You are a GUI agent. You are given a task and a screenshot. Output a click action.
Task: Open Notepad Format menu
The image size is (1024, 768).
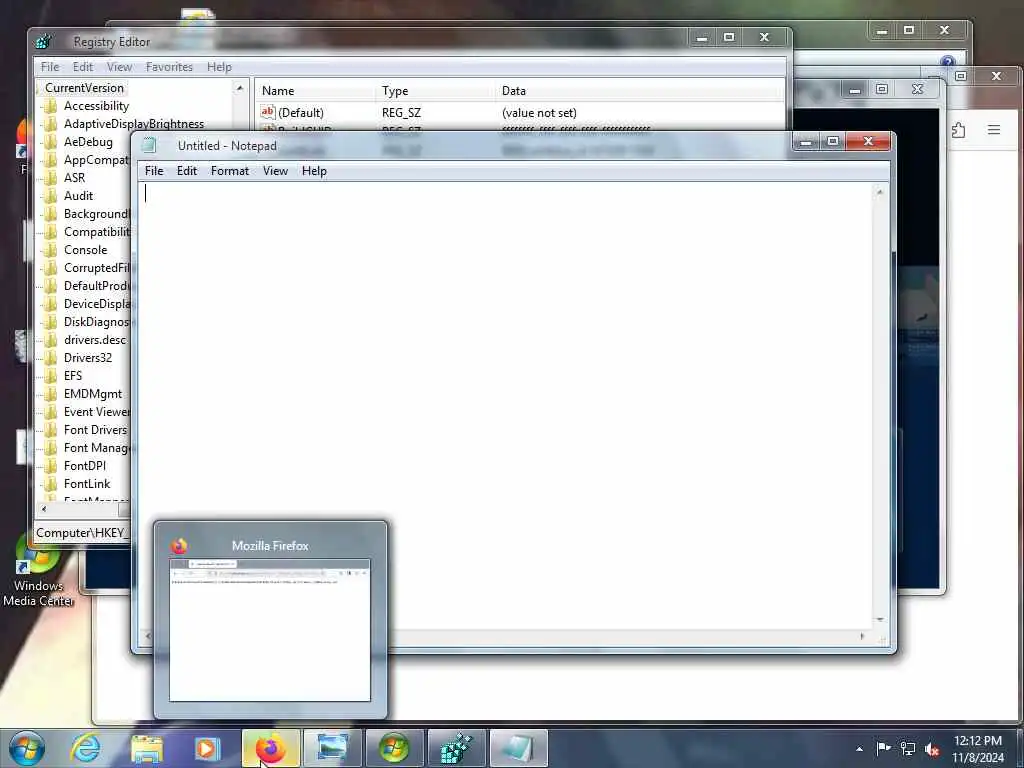230,171
